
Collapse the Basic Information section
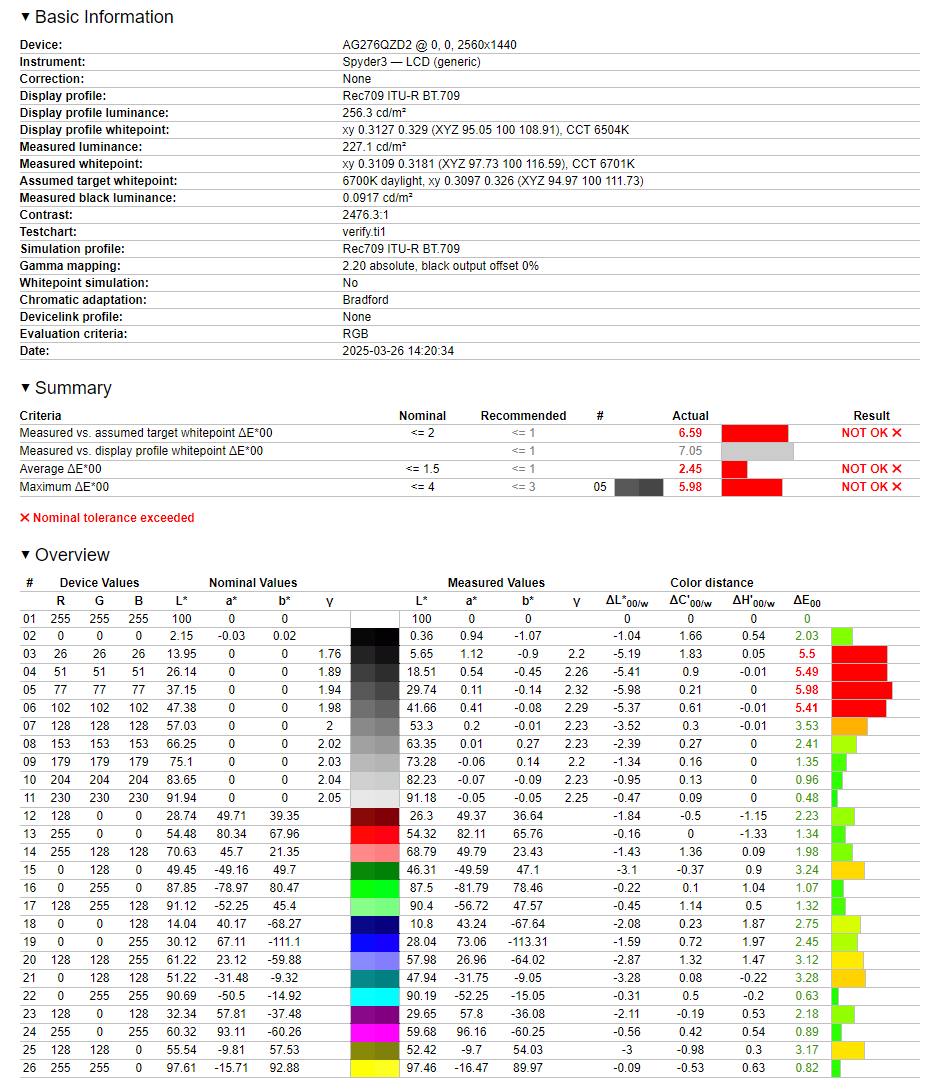coord(97,17)
